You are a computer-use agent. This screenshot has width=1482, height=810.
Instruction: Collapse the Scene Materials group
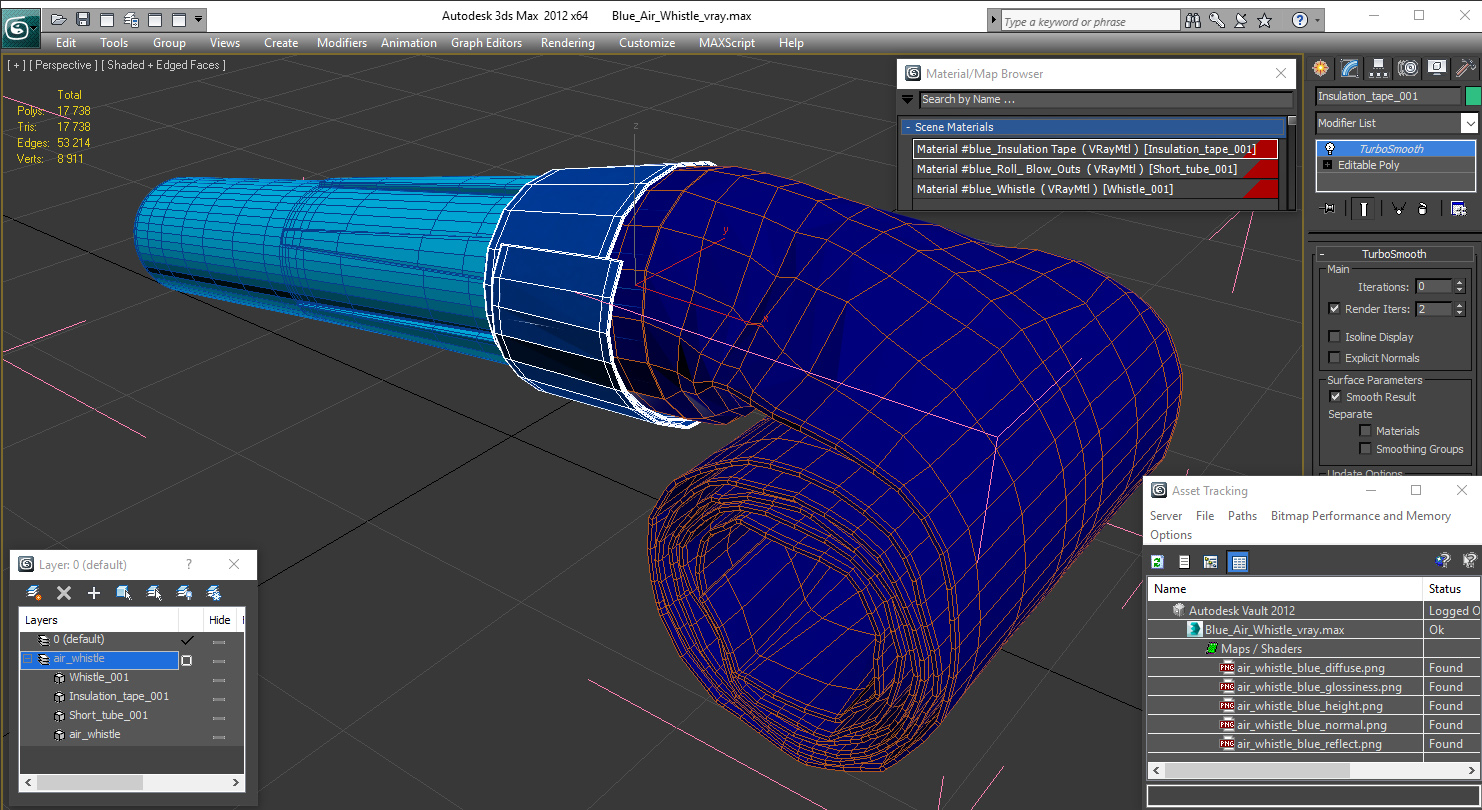point(907,128)
